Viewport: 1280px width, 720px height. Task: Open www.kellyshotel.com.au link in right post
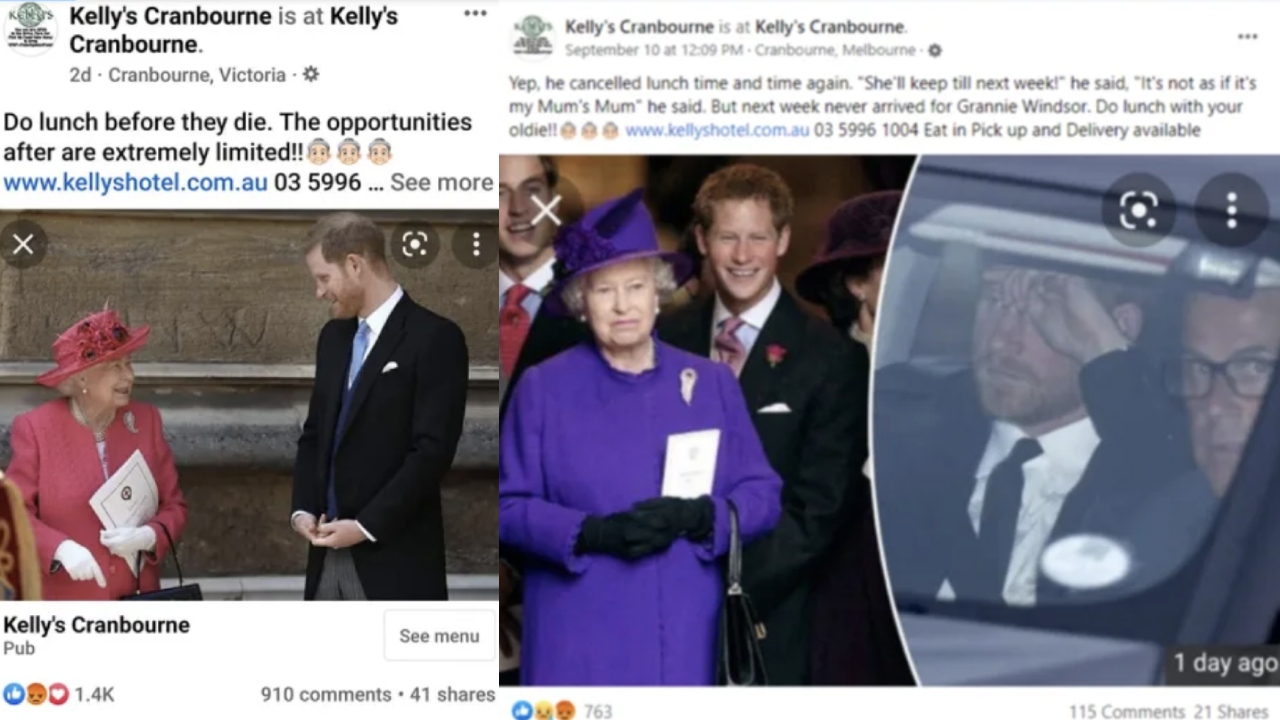coord(717,130)
